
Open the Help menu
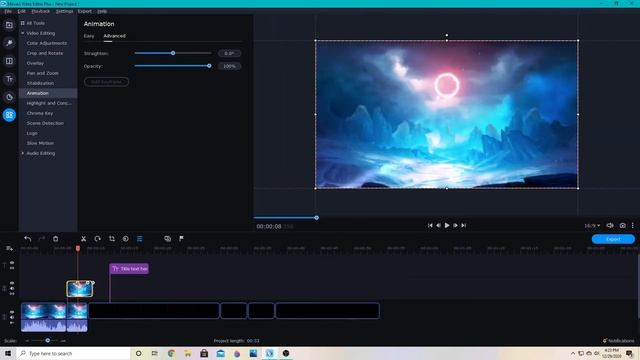click(x=102, y=11)
